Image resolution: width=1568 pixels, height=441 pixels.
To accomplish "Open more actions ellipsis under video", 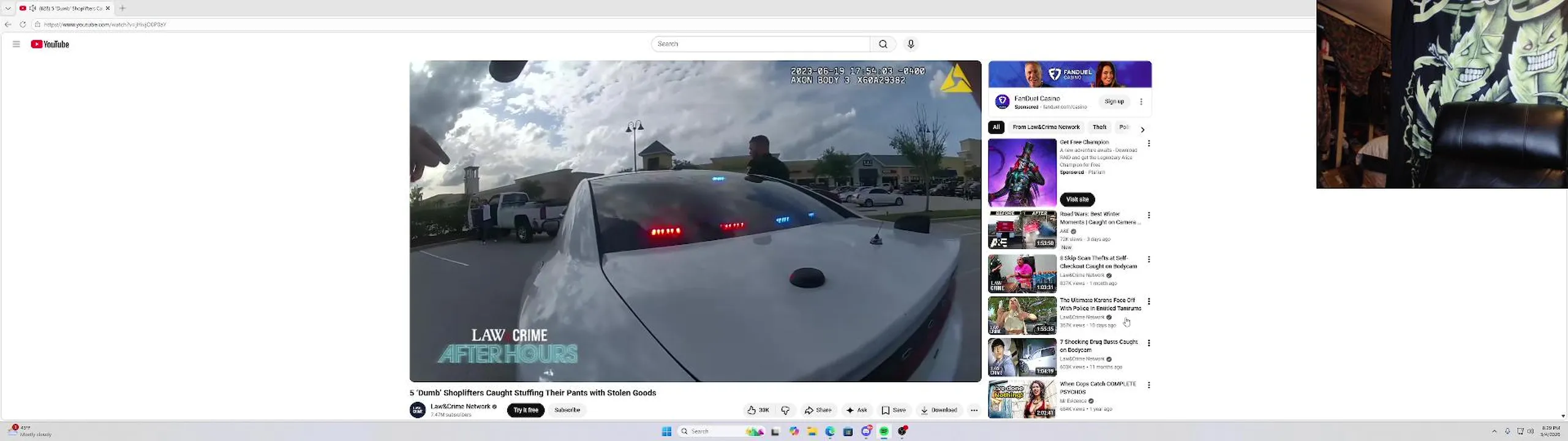I will [x=974, y=410].
